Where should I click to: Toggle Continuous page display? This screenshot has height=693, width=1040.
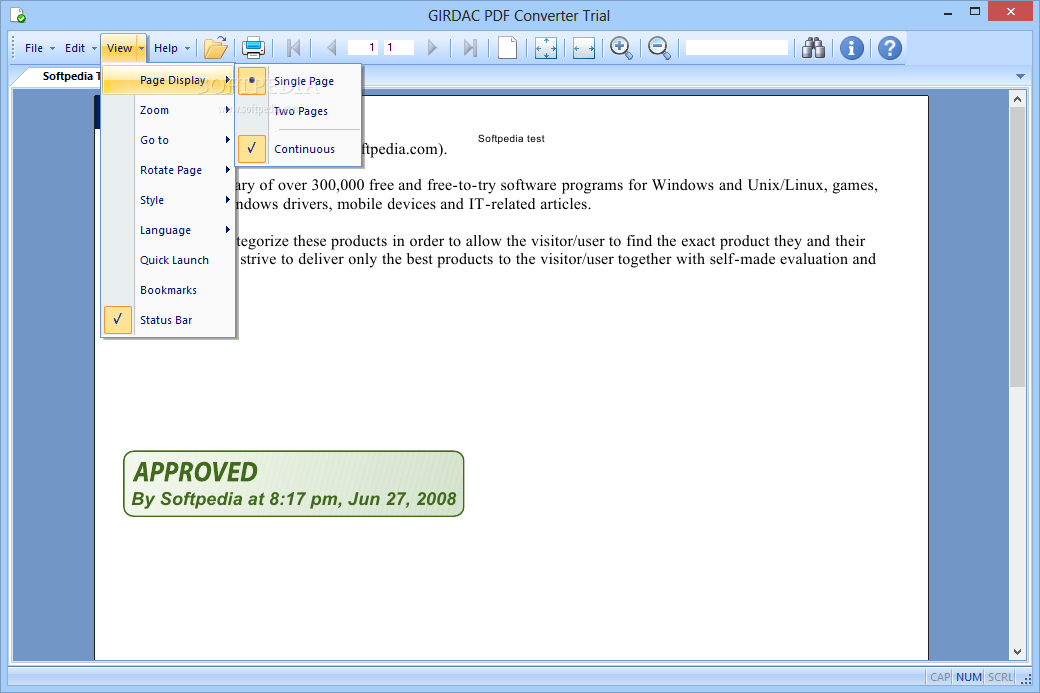click(x=299, y=149)
